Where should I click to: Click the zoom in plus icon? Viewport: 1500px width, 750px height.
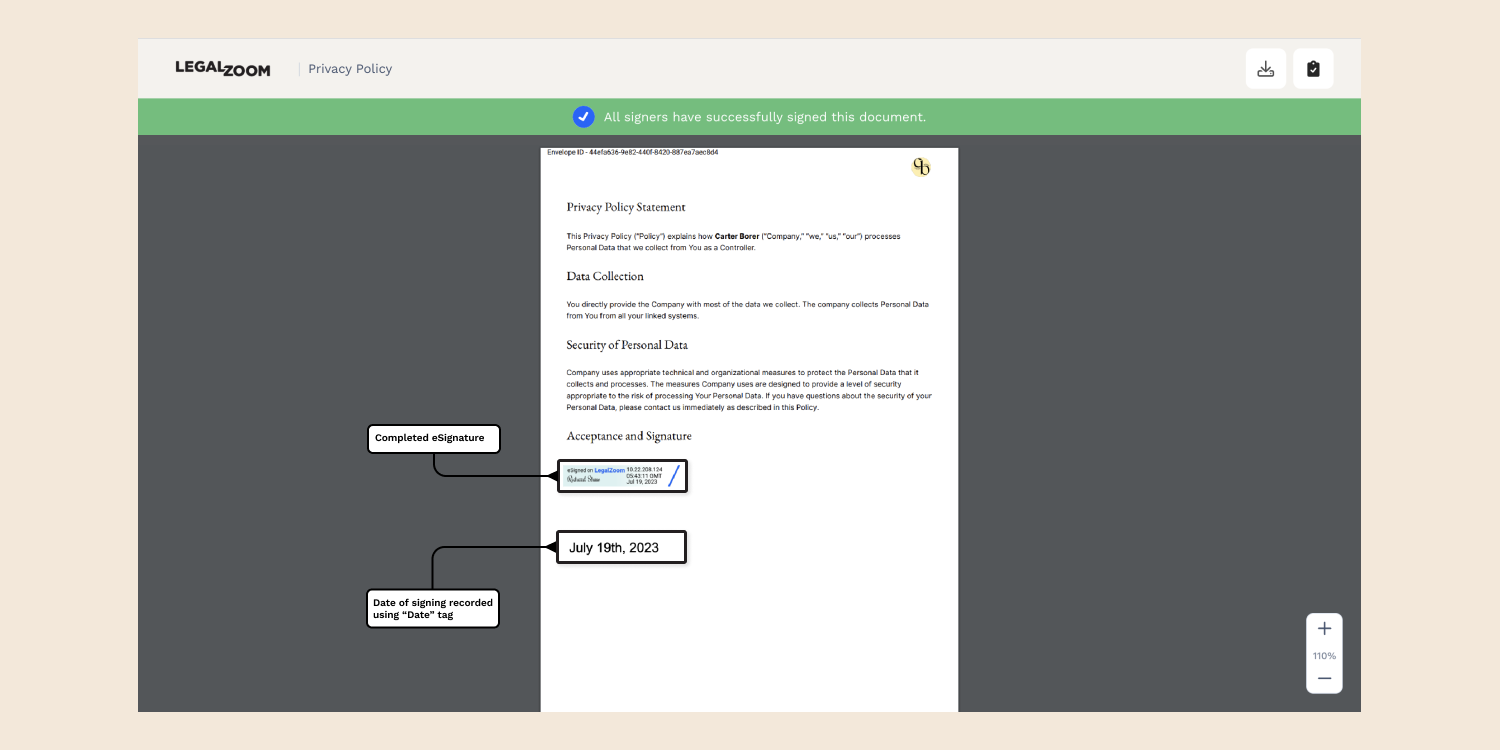(x=1324, y=628)
